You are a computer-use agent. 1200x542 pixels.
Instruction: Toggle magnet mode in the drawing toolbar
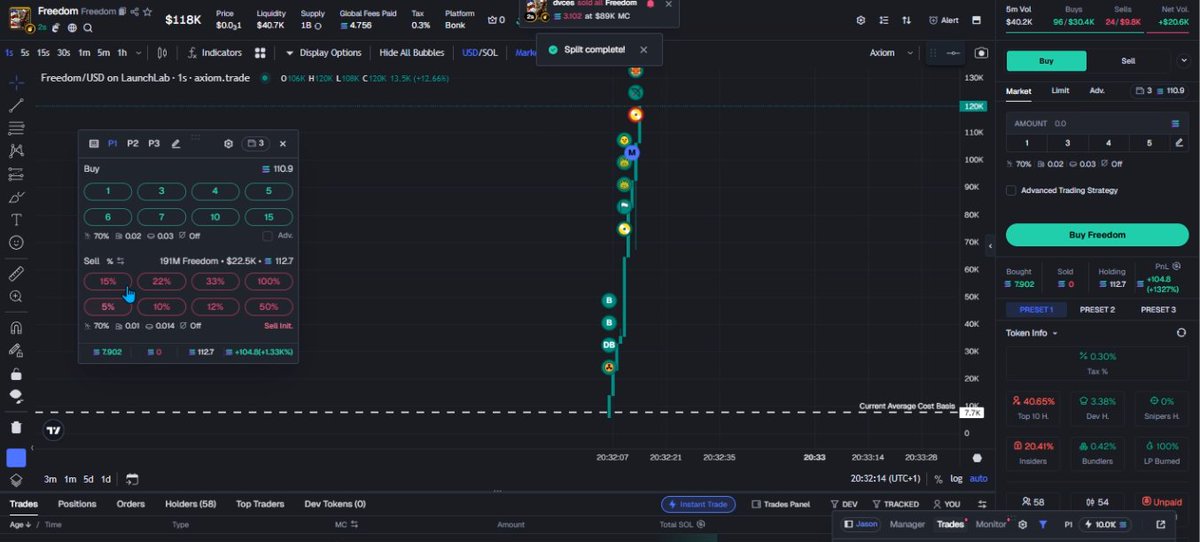16,327
